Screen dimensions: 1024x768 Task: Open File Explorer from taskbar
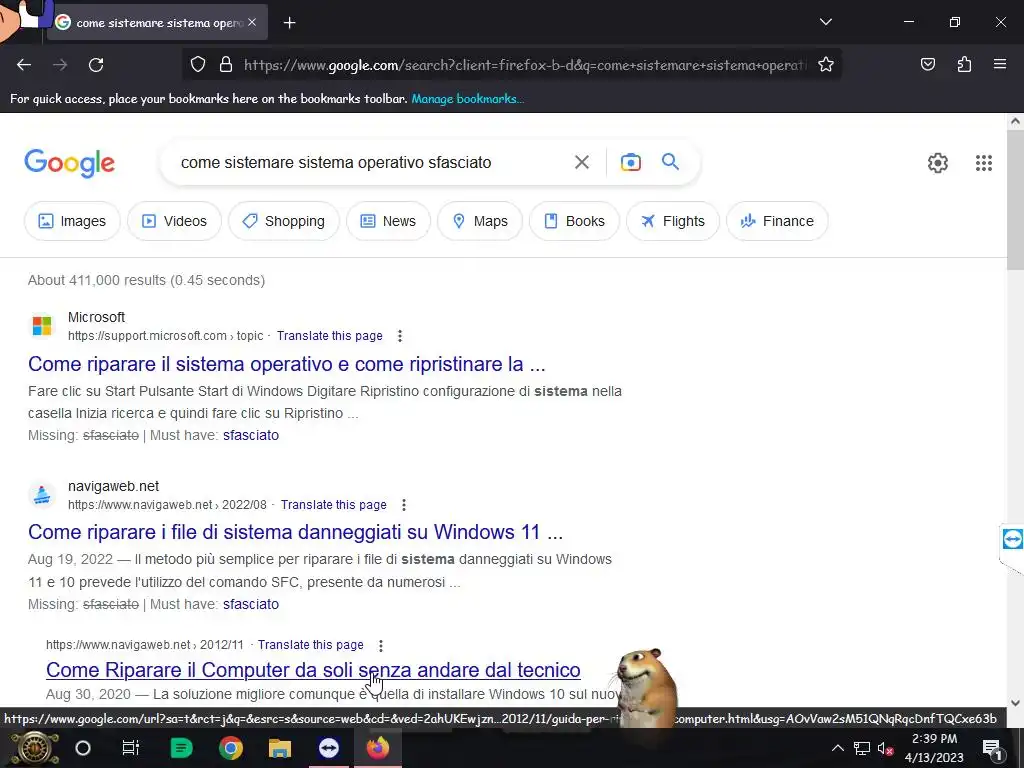click(280, 748)
